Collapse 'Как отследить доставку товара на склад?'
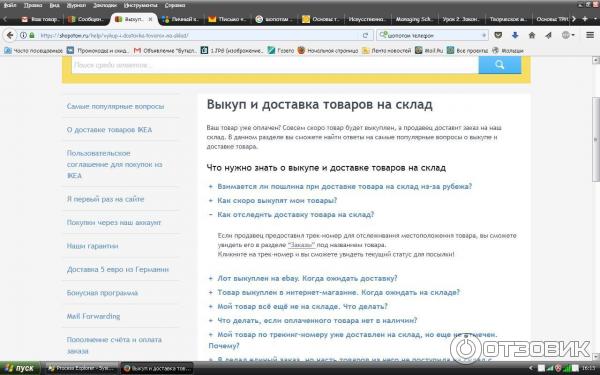 tap(295, 215)
